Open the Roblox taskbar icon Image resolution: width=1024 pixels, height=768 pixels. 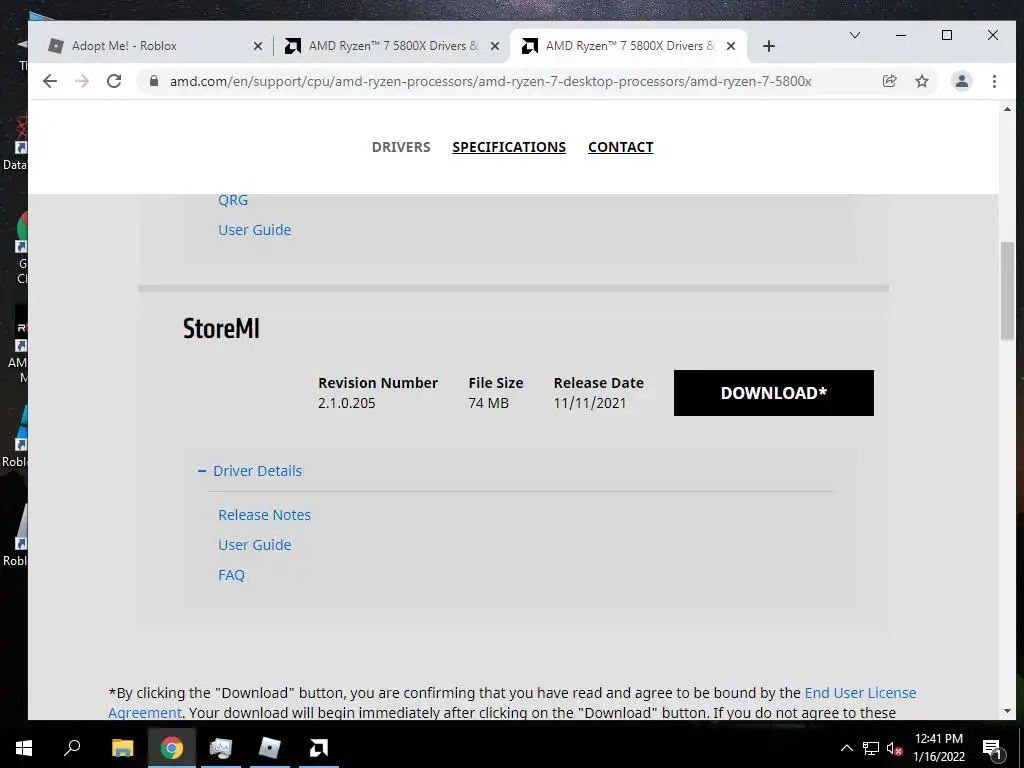[269, 748]
